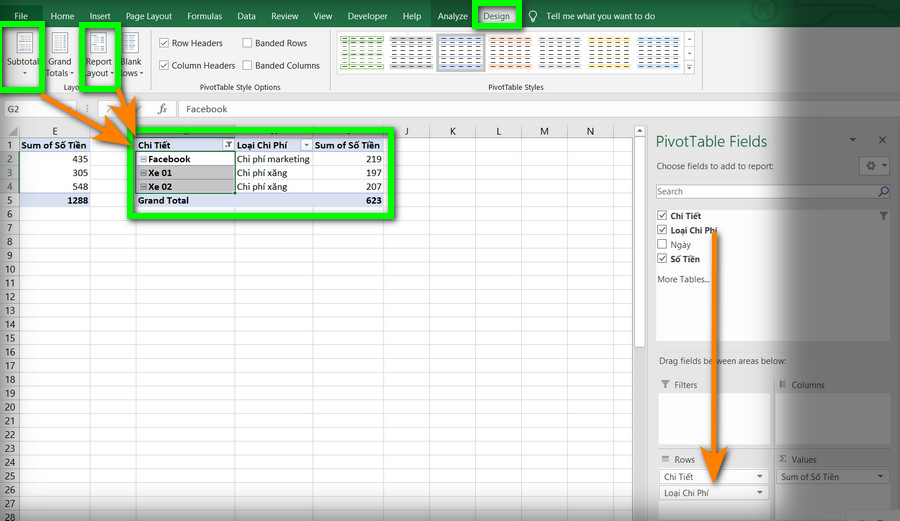Screen dimensions: 900x521
Task: Toggle the Banded Rows checkbox
Action: (247, 42)
